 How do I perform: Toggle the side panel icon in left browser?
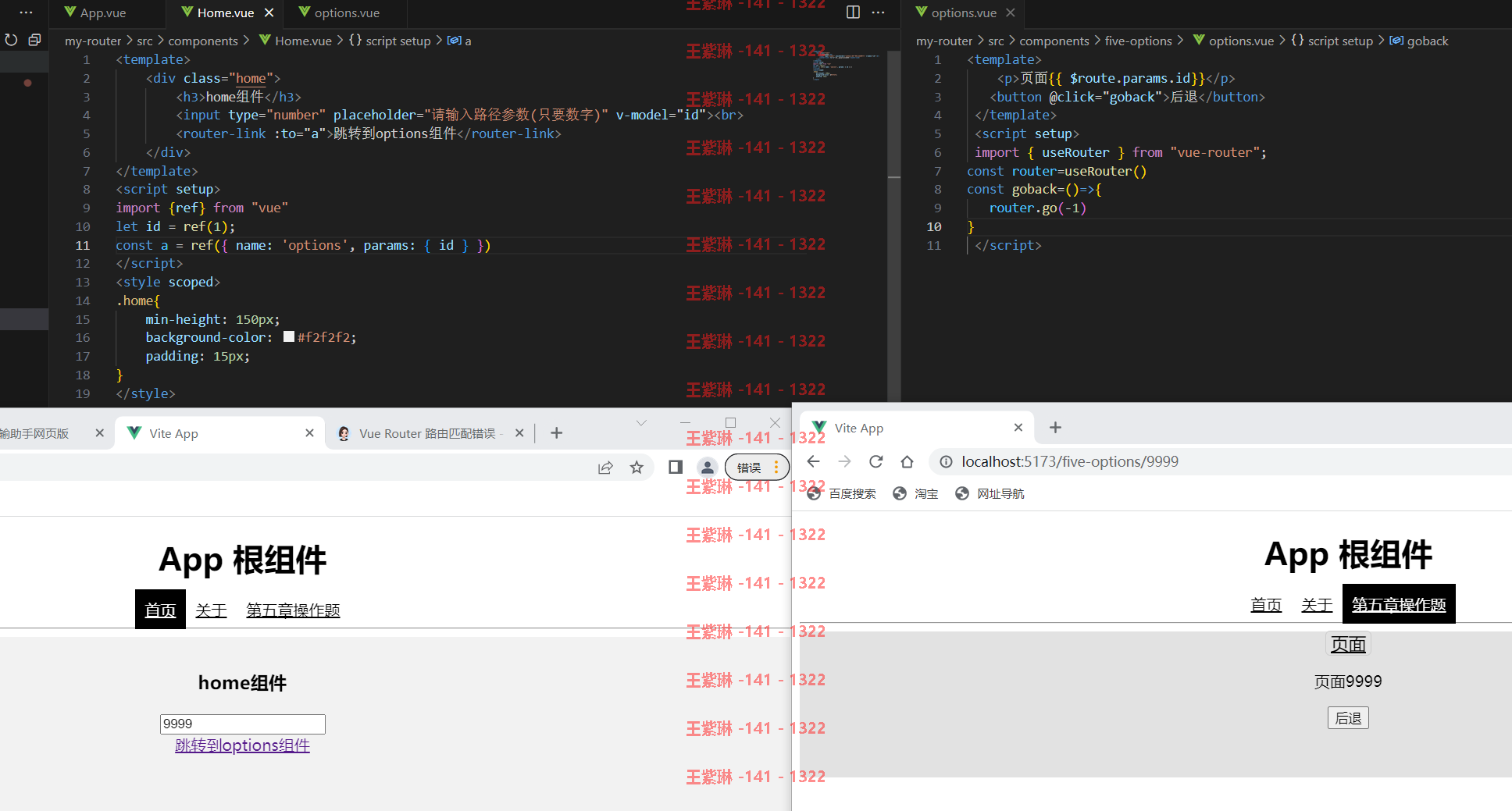coord(676,468)
